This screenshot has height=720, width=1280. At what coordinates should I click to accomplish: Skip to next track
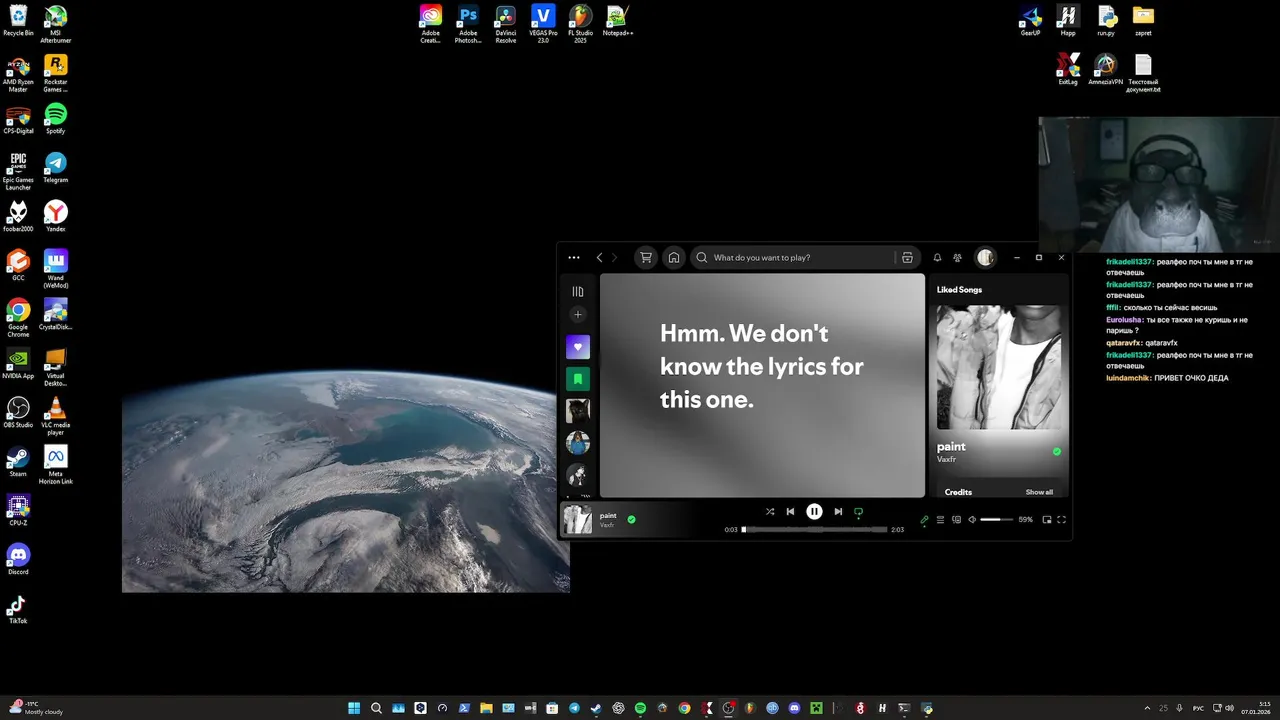click(x=838, y=511)
